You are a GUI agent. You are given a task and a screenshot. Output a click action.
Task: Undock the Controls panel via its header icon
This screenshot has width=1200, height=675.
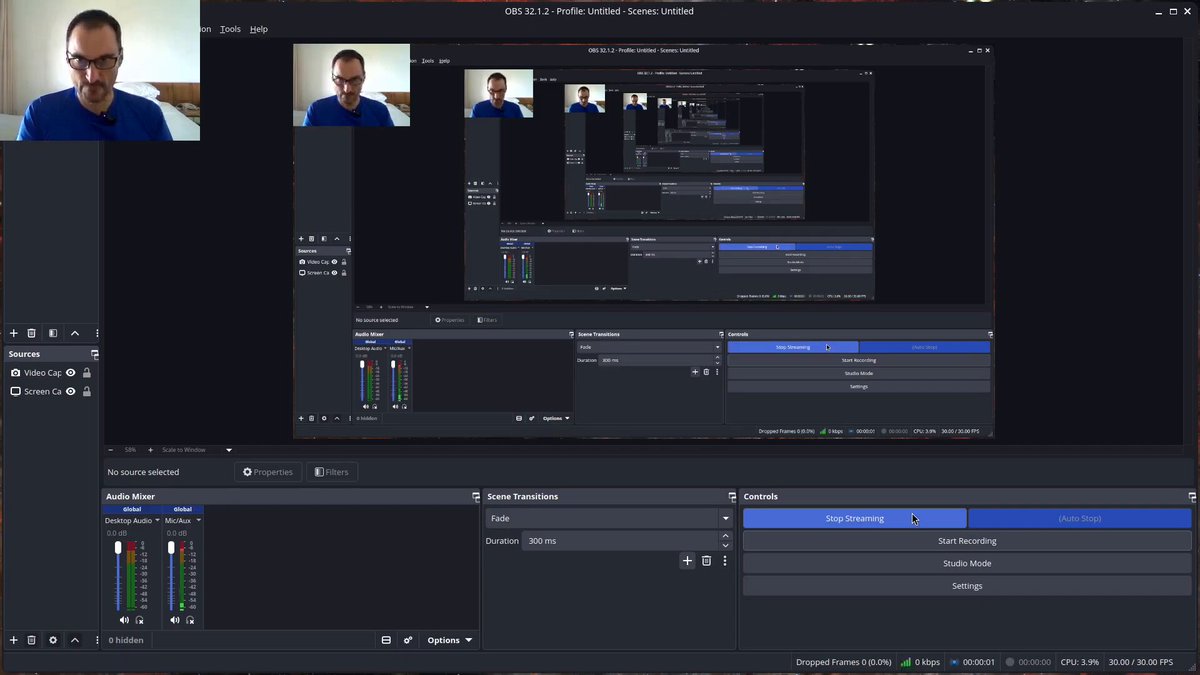coord(1192,496)
